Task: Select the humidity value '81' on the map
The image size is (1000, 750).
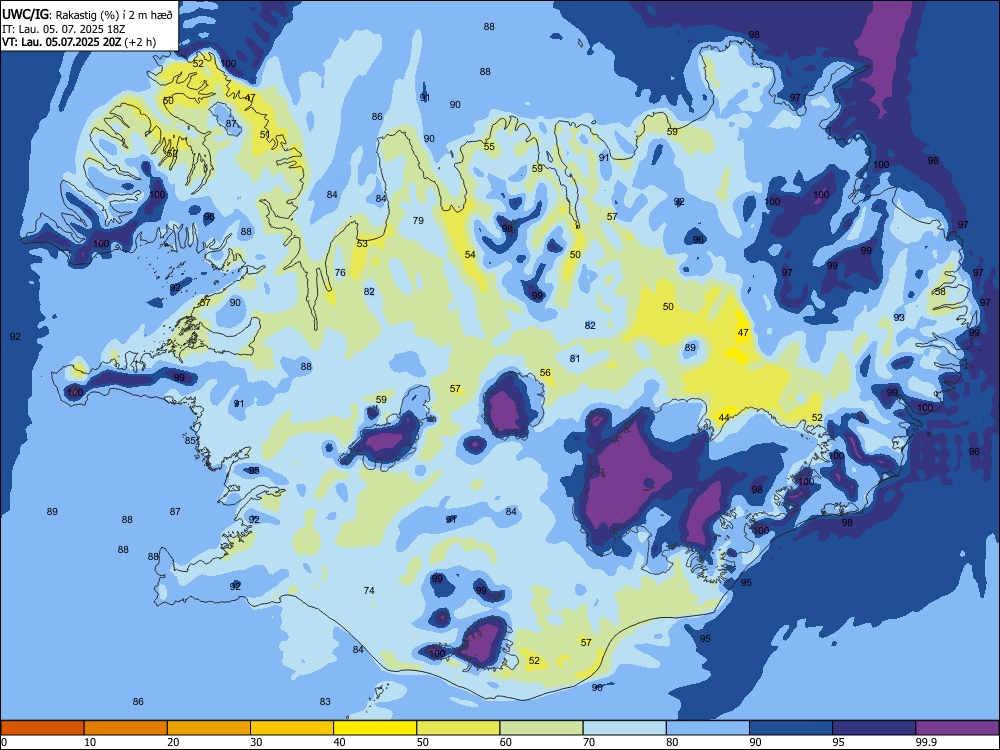Action: pyautogui.click(x=575, y=358)
